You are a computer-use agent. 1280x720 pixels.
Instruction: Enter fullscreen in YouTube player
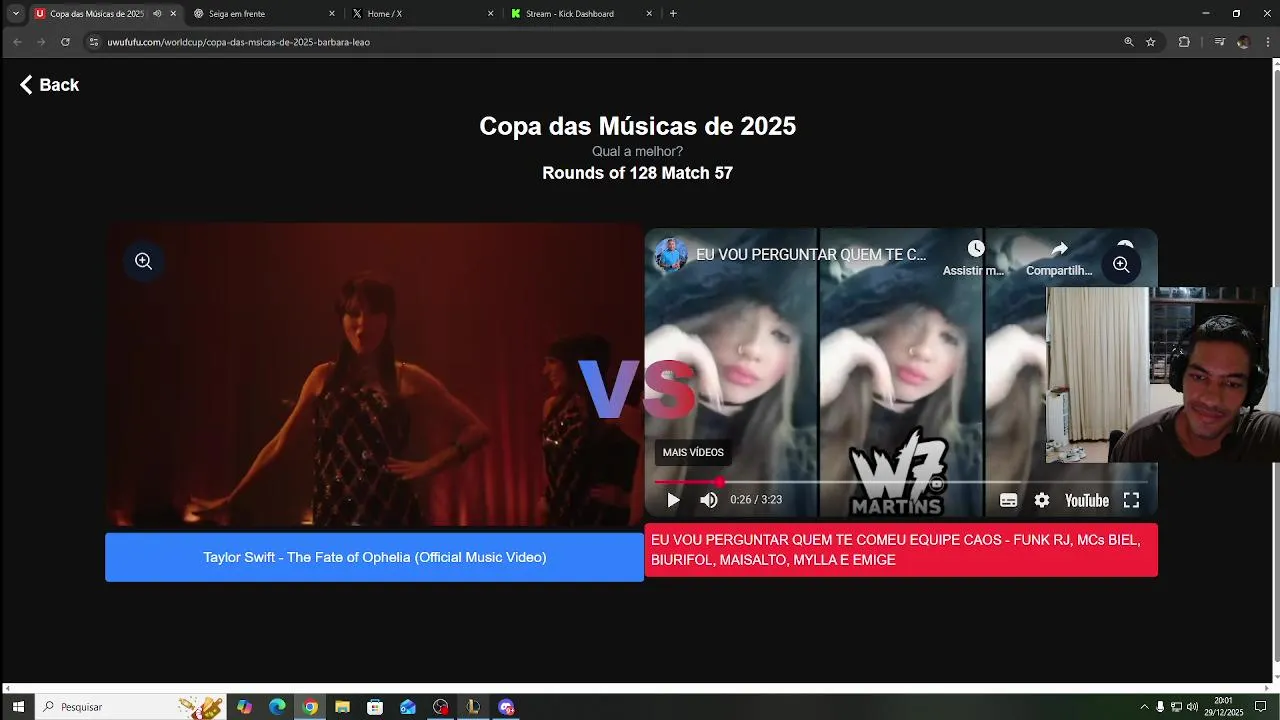1131,500
